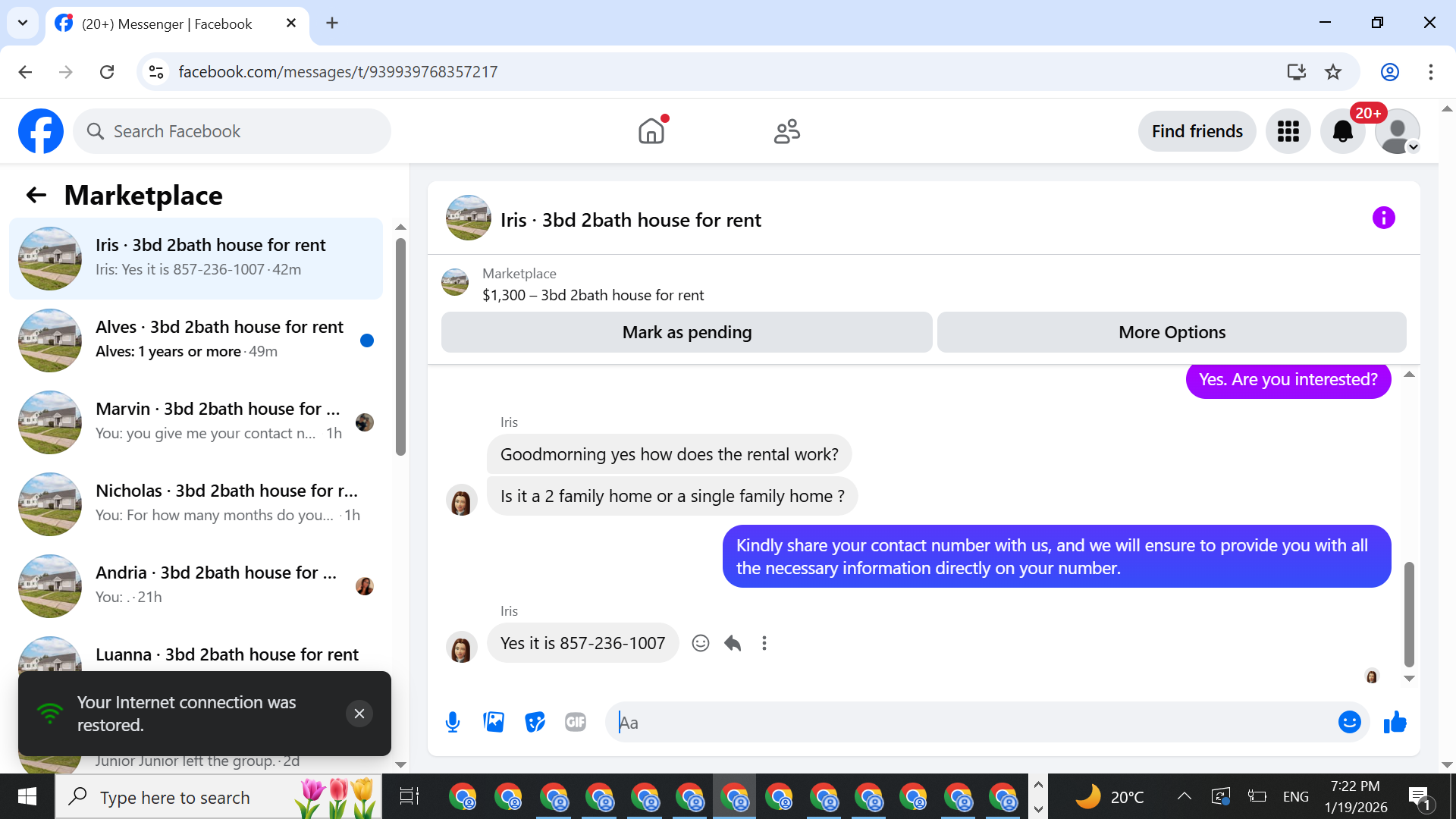The height and width of the screenshot is (819, 1456).
Task: Open the GIF picker
Action: pyautogui.click(x=576, y=722)
